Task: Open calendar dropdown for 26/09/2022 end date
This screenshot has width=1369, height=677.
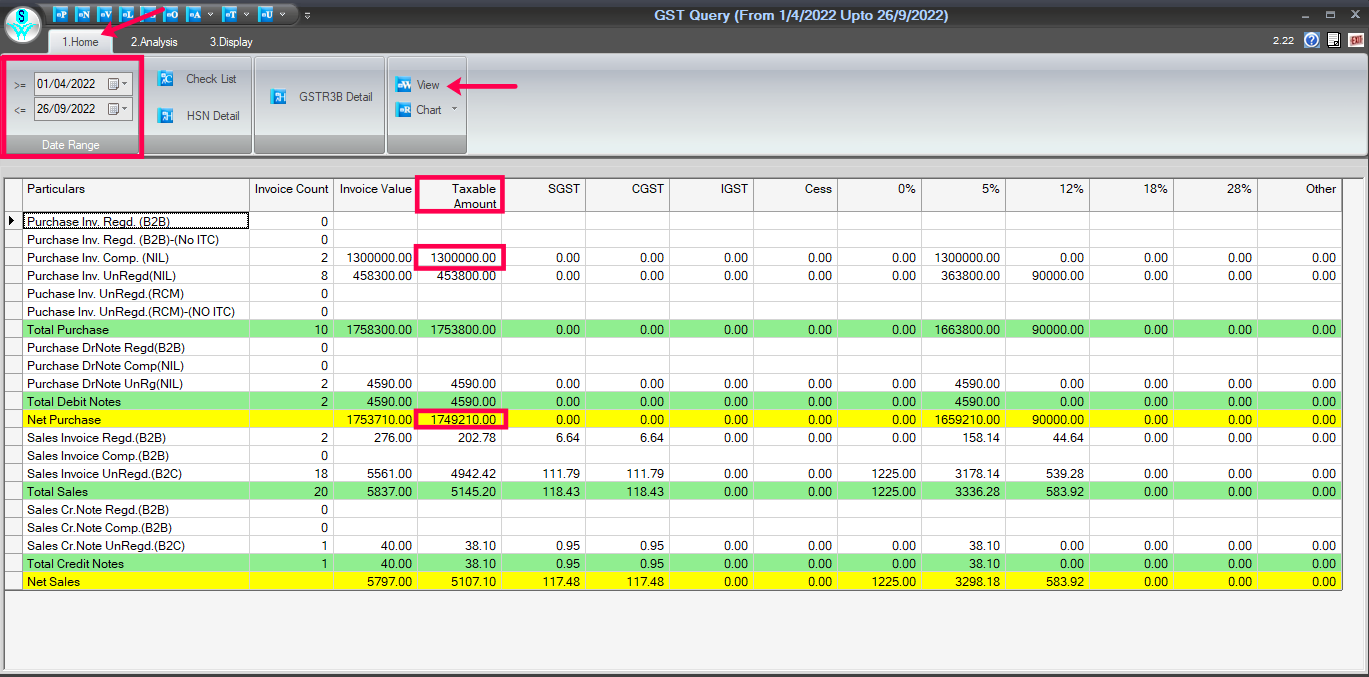Action: (x=118, y=109)
